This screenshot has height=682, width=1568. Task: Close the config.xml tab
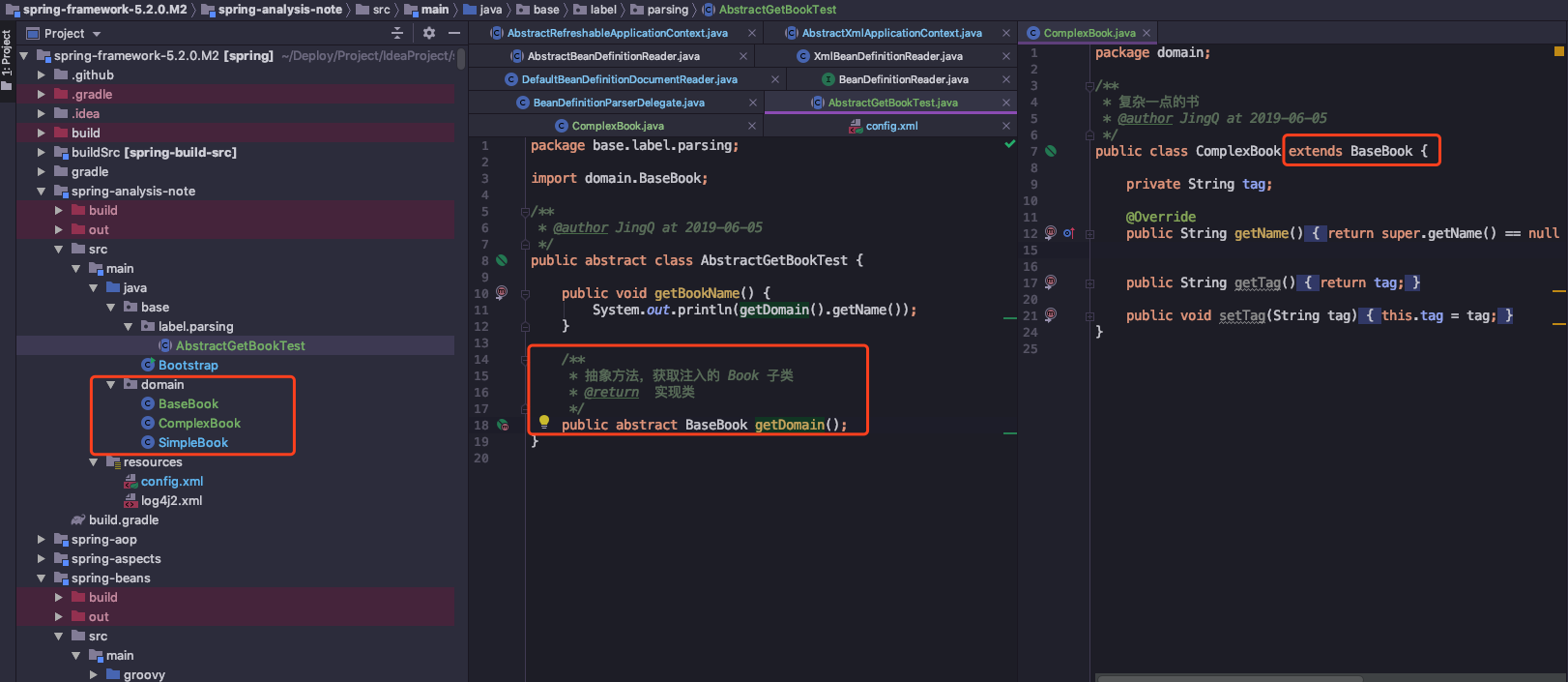pyautogui.click(x=1005, y=126)
